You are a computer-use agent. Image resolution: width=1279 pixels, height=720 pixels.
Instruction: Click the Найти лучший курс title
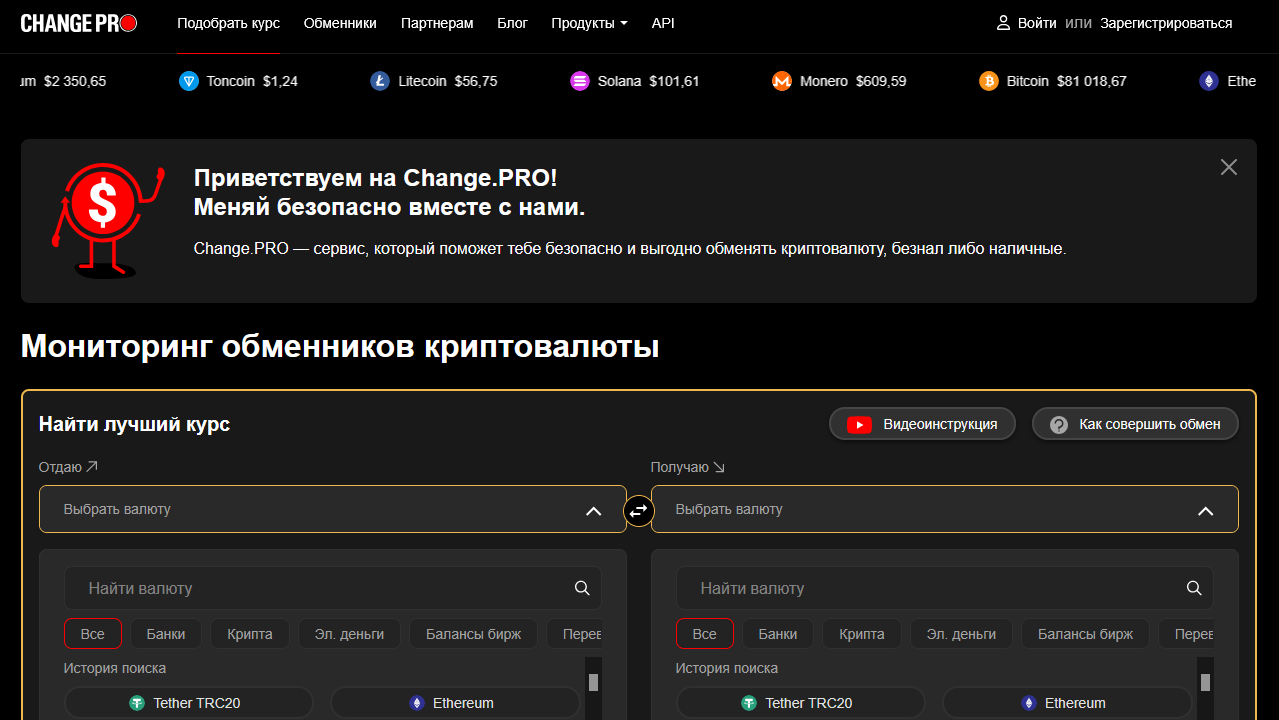(x=134, y=424)
